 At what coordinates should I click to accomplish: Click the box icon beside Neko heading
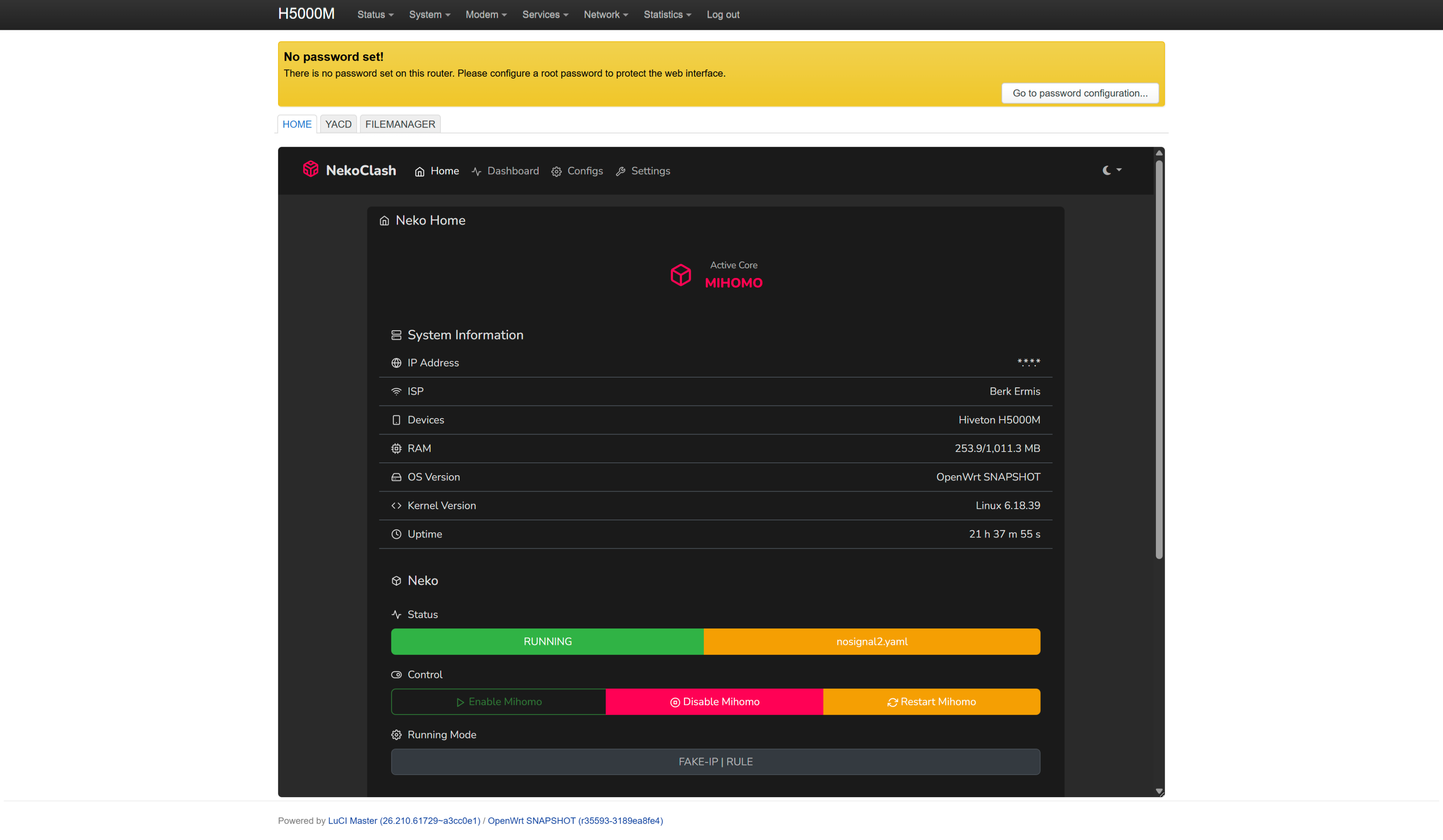point(396,581)
